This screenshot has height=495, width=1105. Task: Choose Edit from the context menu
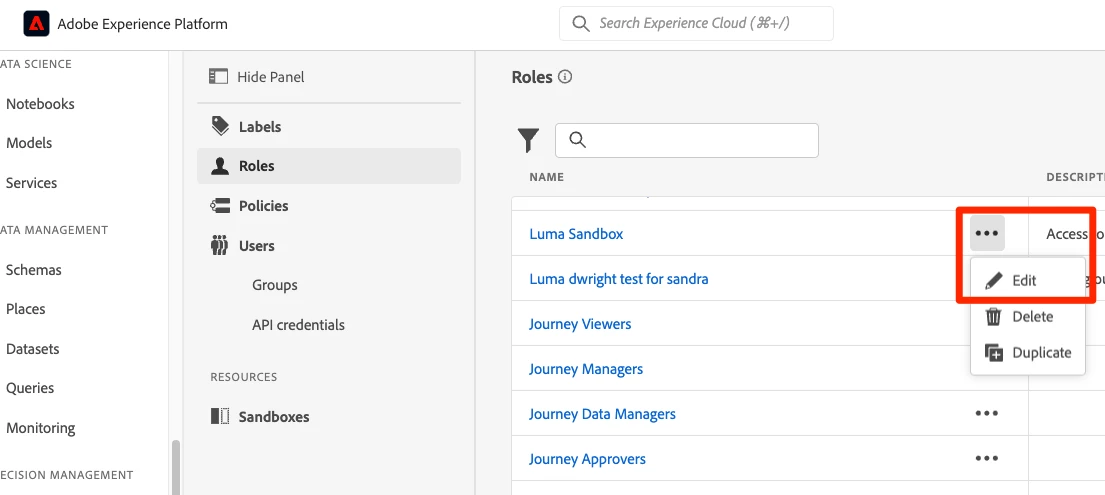click(1024, 281)
